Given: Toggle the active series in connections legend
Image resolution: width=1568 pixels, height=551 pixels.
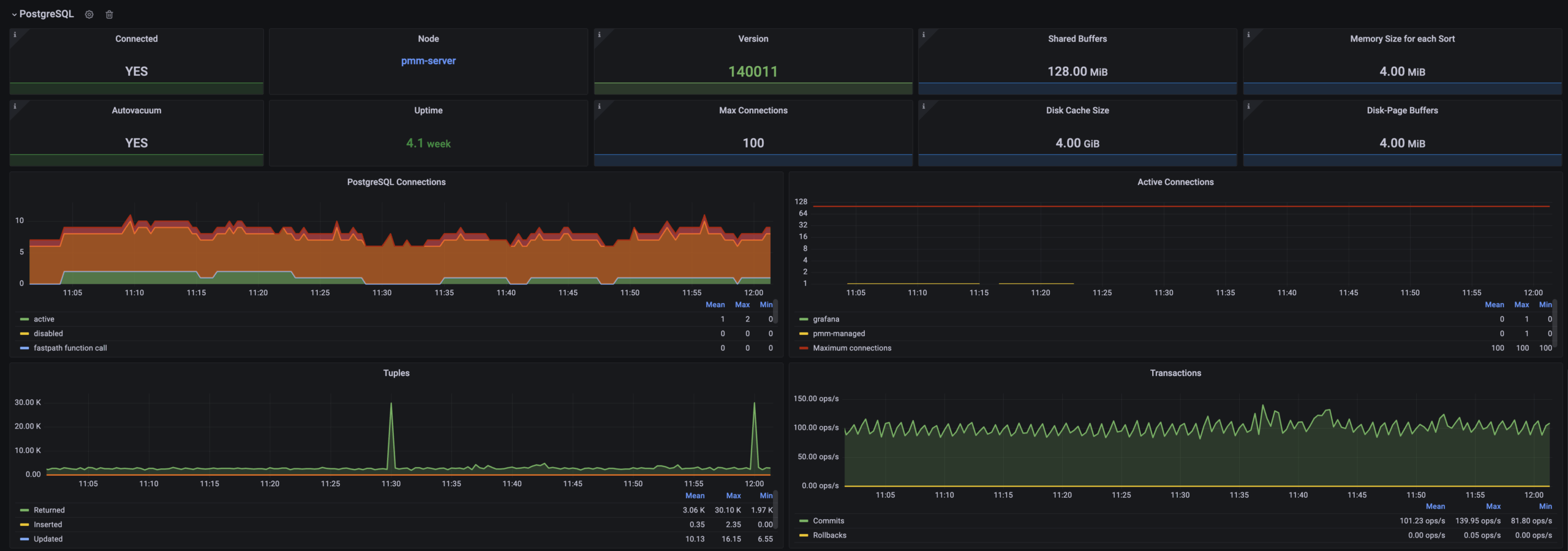Looking at the screenshot, I should point(43,319).
